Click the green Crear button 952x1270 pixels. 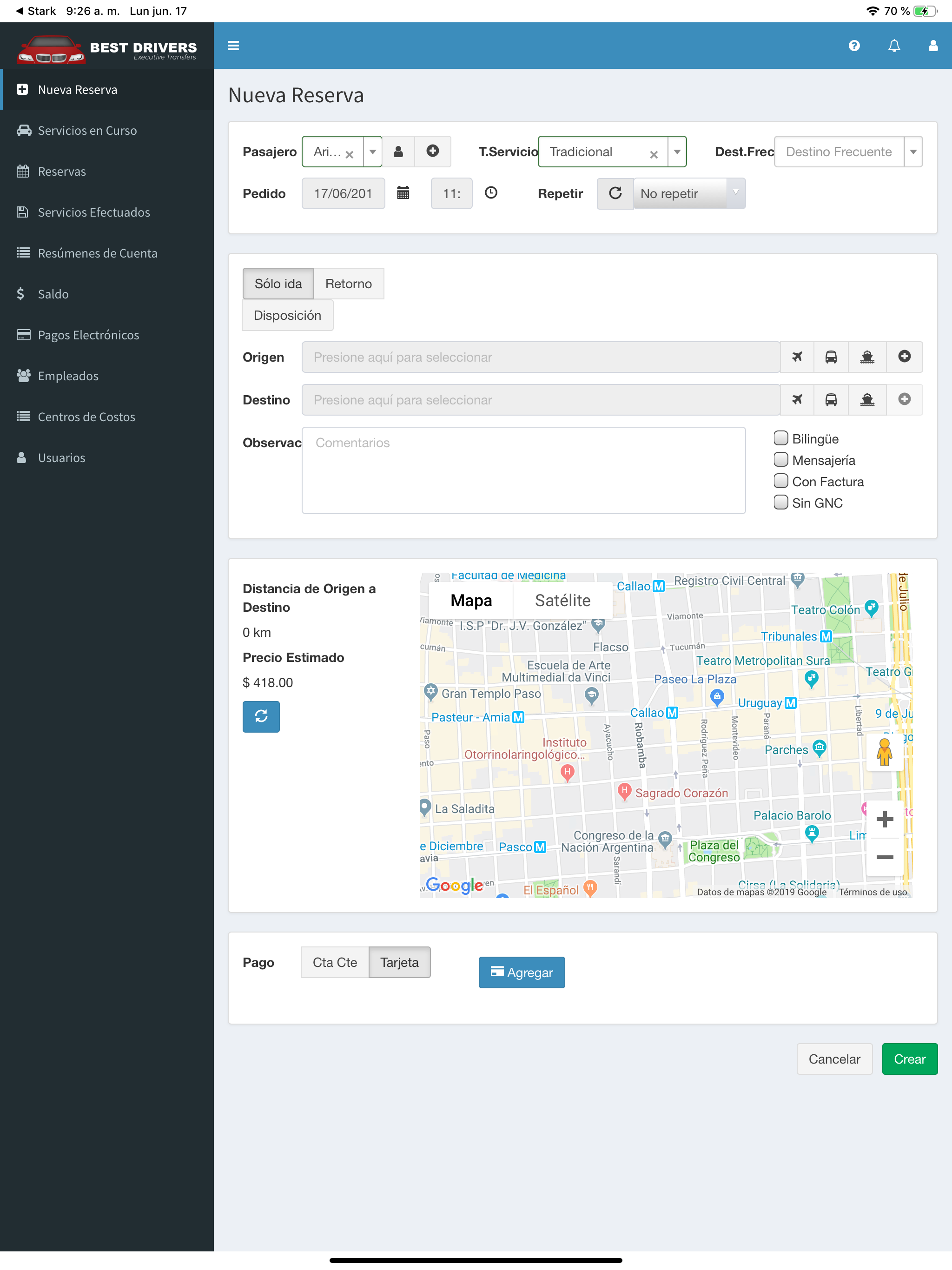pos(910,1058)
